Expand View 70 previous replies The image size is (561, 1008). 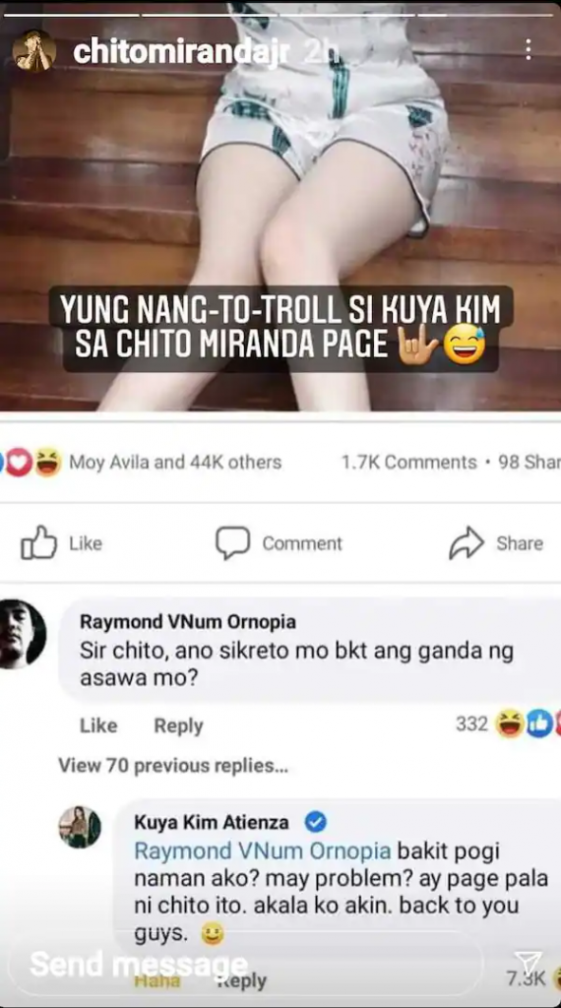click(x=173, y=766)
